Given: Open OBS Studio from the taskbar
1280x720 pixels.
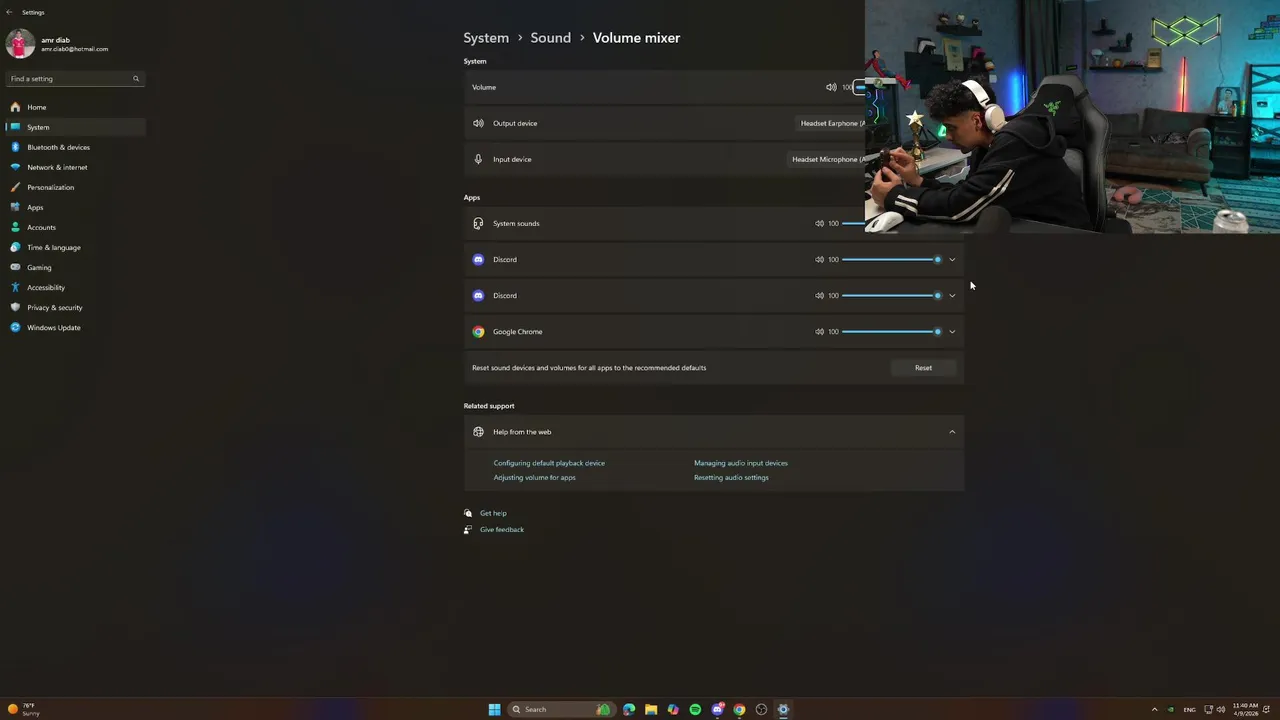Looking at the screenshot, I should pyautogui.click(x=761, y=710).
